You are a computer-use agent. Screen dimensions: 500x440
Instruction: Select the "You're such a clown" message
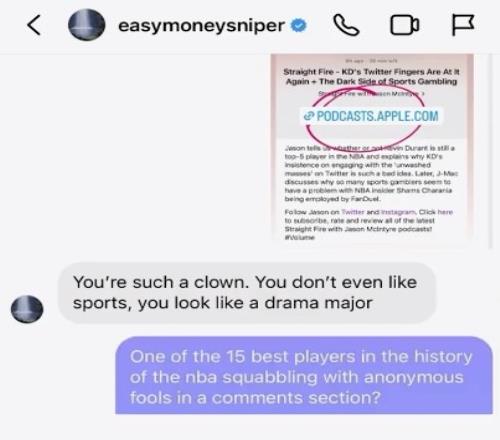click(247, 293)
